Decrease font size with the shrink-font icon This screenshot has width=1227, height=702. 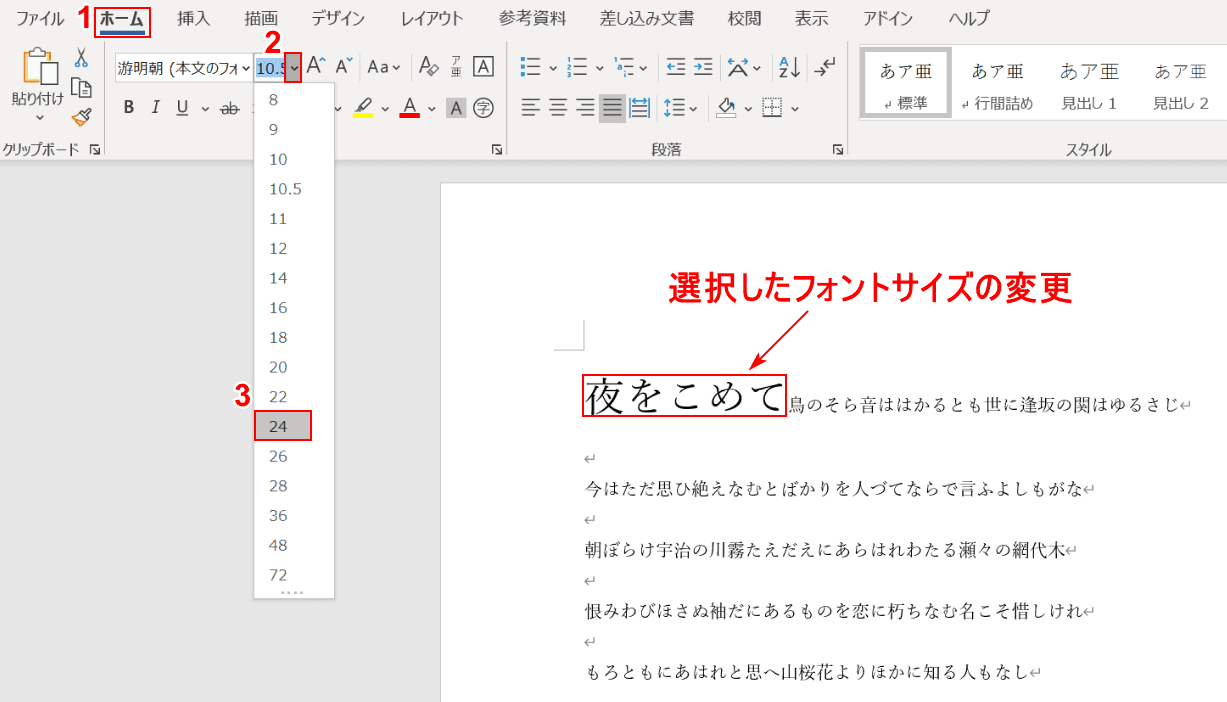[x=344, y=67]
